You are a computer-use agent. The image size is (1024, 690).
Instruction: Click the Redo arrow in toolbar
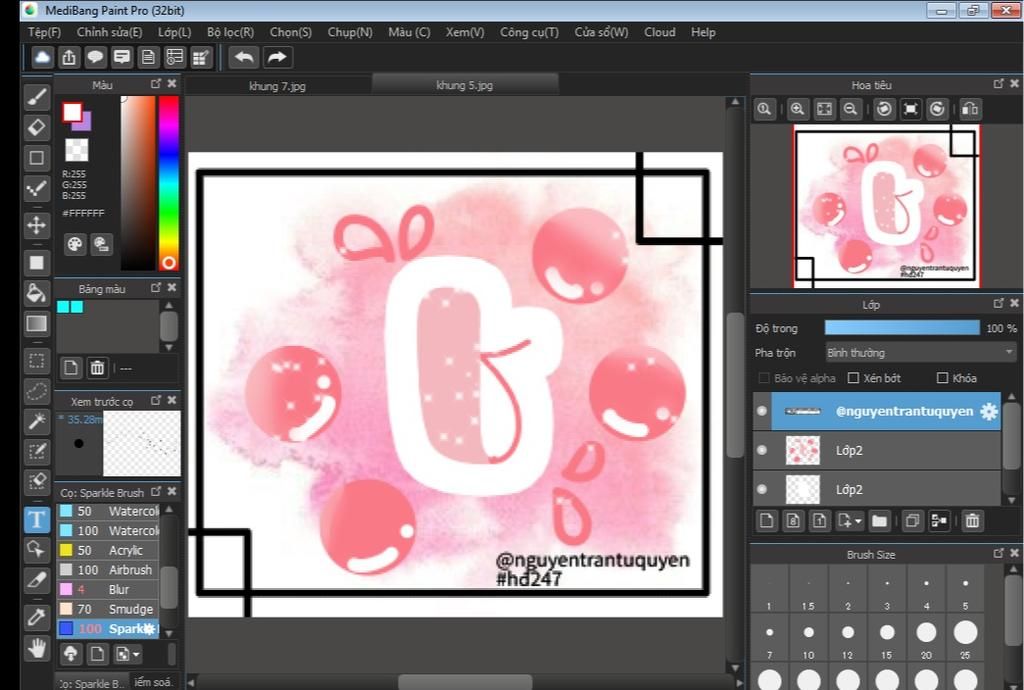tap(277, 57)
